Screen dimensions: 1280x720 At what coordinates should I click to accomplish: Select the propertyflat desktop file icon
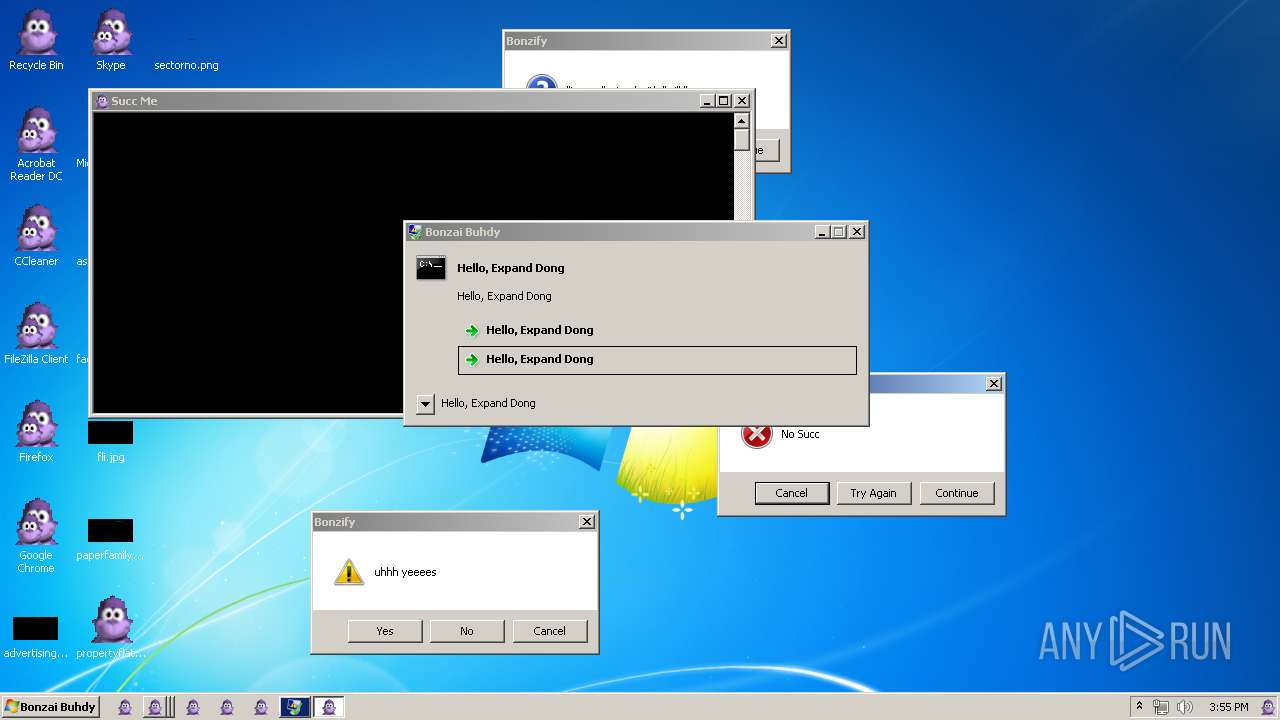tap(111, 628)
